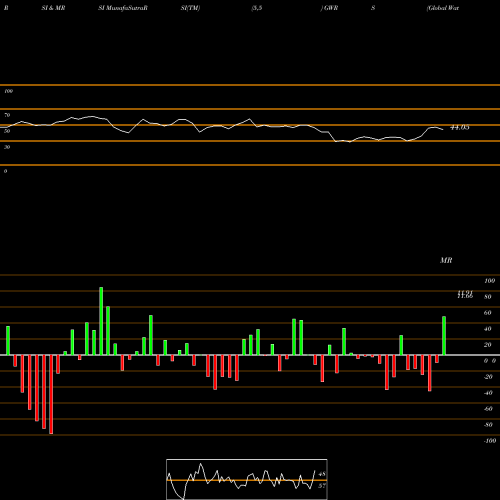The image size is (500, 500).
Task: Select the 'SI MunafaSutraR' header text
Action: pos(123,8)
